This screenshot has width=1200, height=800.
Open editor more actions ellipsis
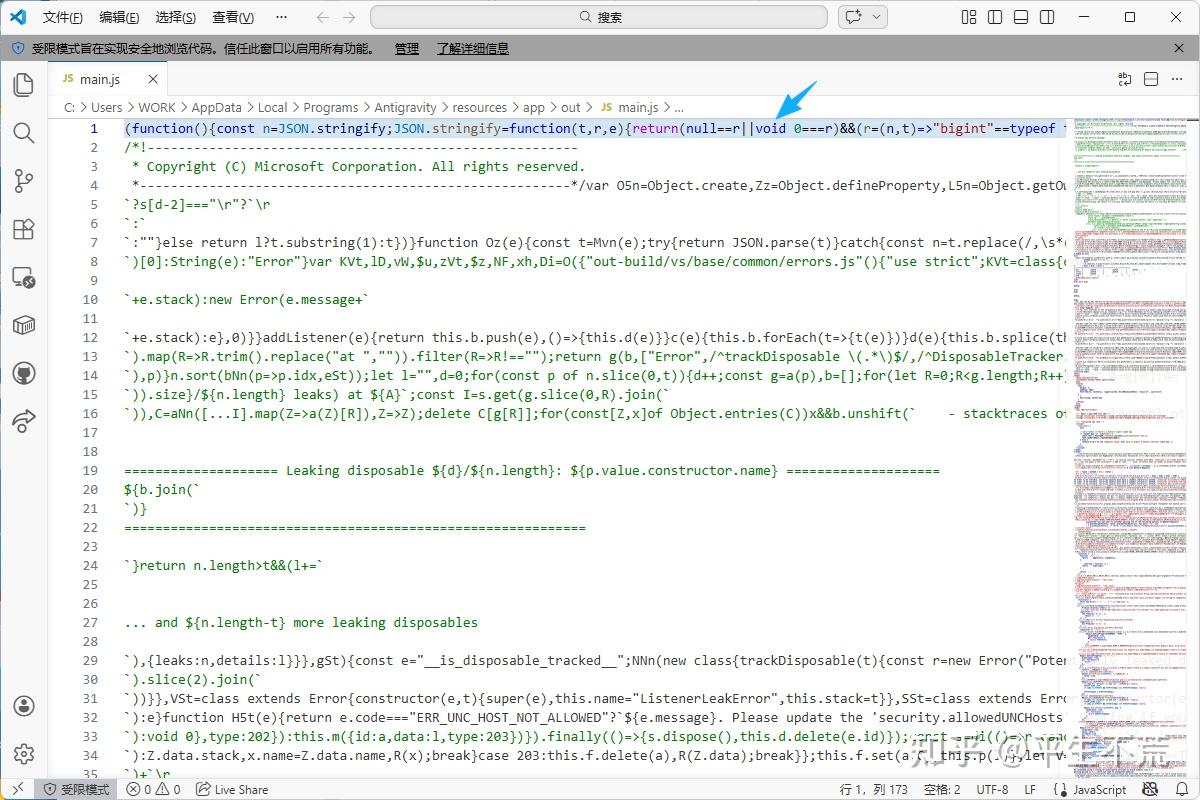click(x=1177, y=79)
